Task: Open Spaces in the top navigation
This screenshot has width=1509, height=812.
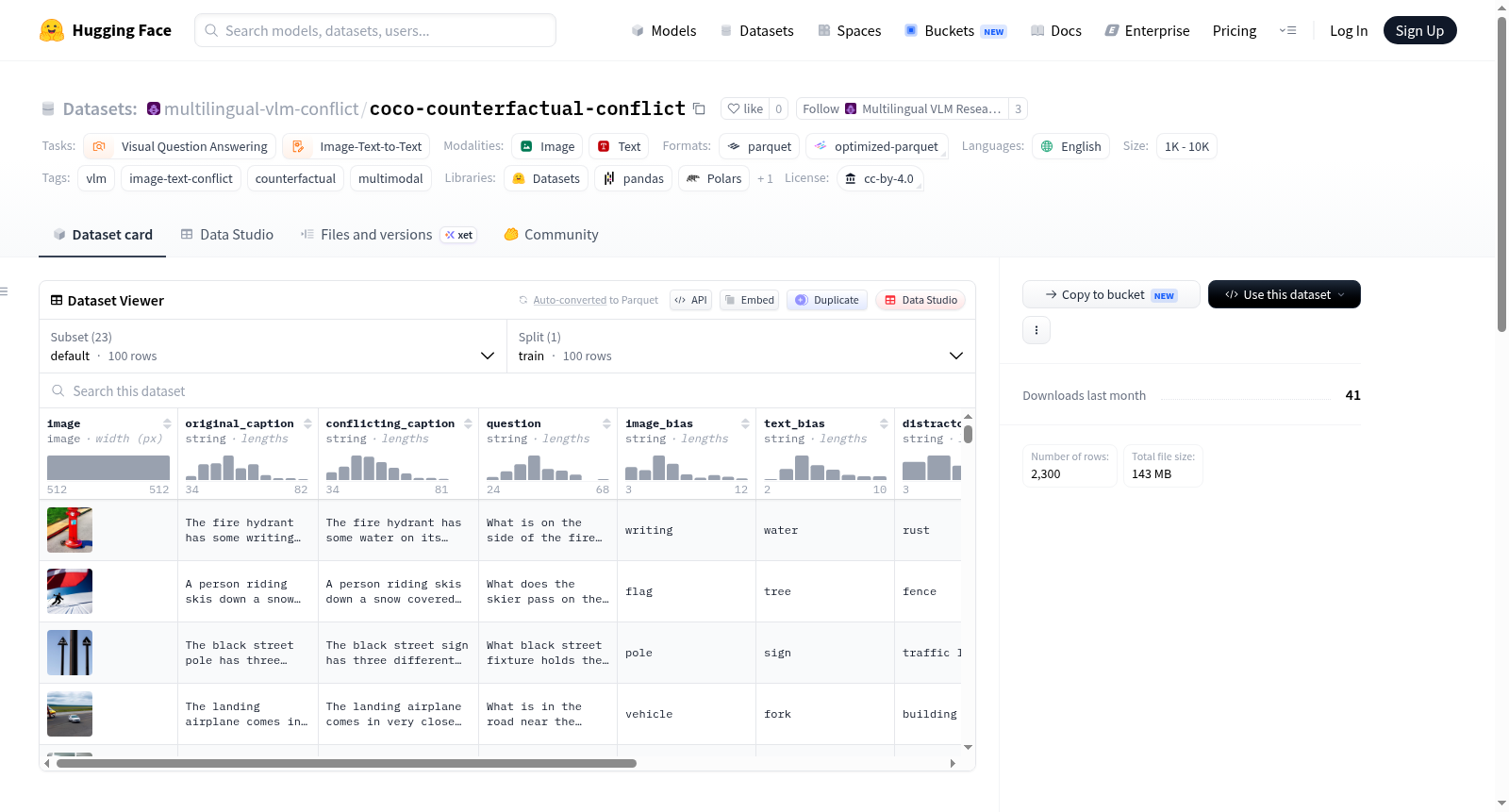Action: 850,31
